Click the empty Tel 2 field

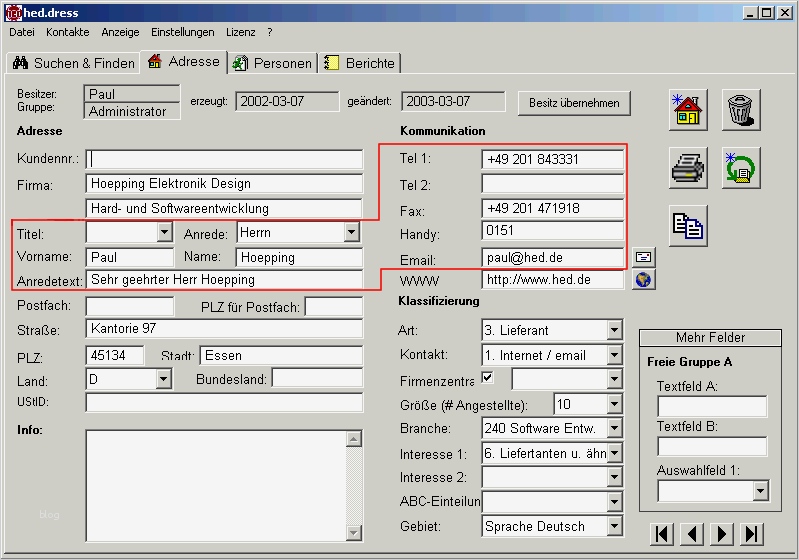point(553,183)
